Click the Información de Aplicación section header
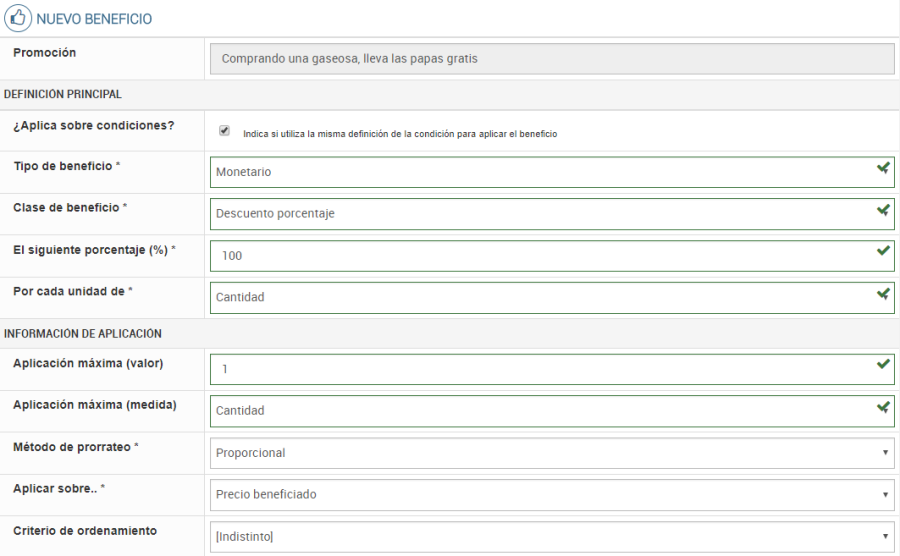Screen dimensions: 900x556 tap(83, 333)
